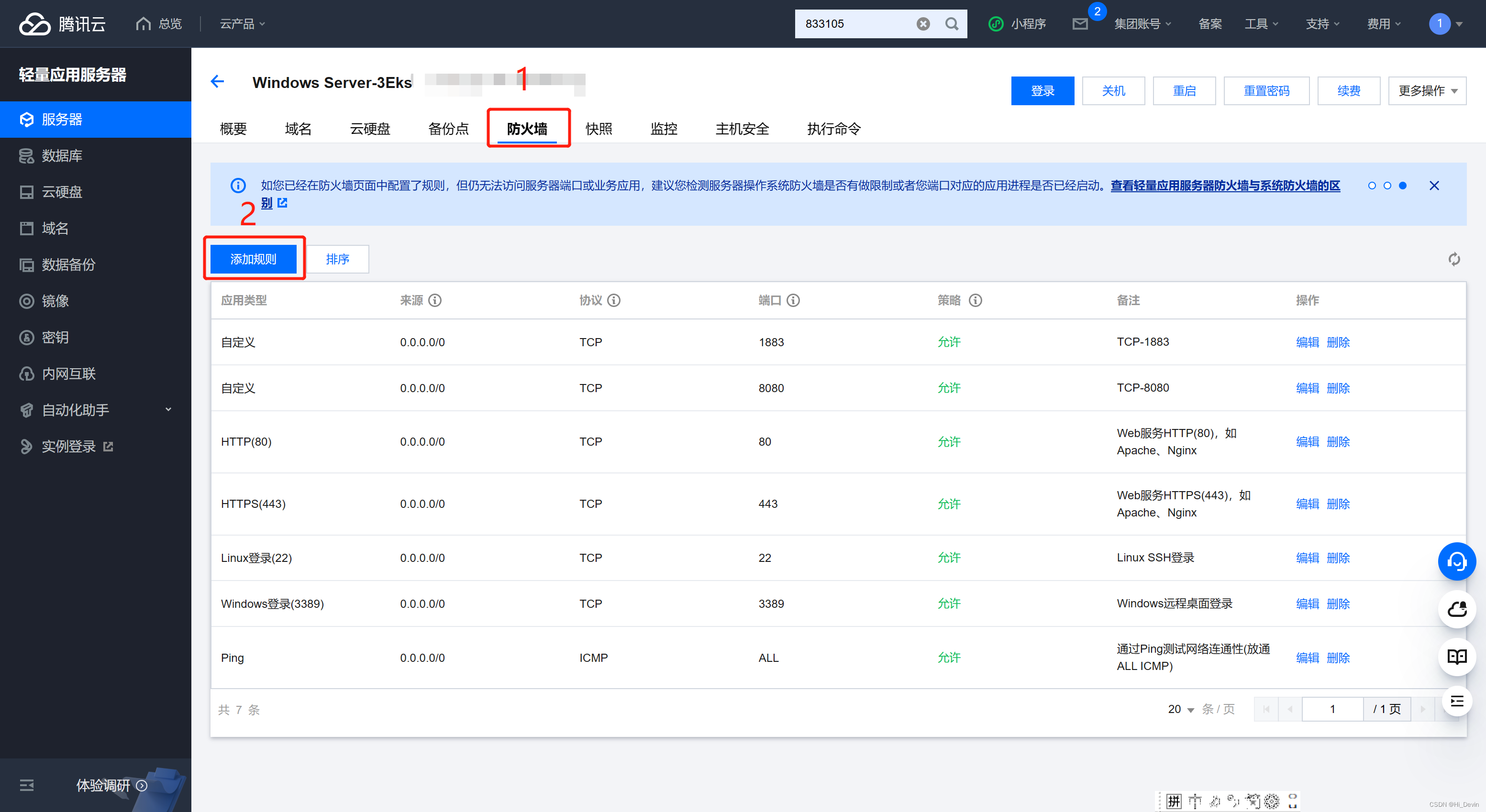1486x812 pixels.
Task: Click the page number input field
Action: [1332, 709]
